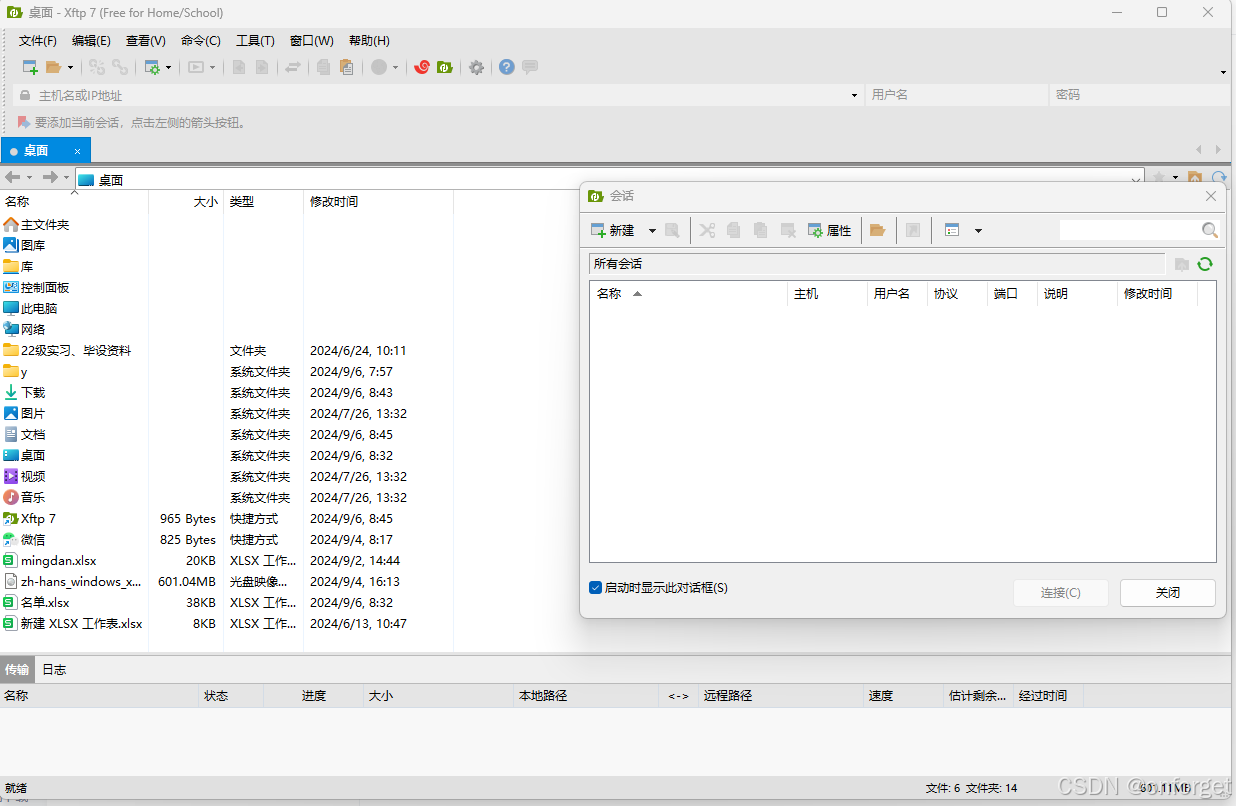Click the search field in Sessions dialog
Screen dimensions: 1236x806
[1130, 230]
